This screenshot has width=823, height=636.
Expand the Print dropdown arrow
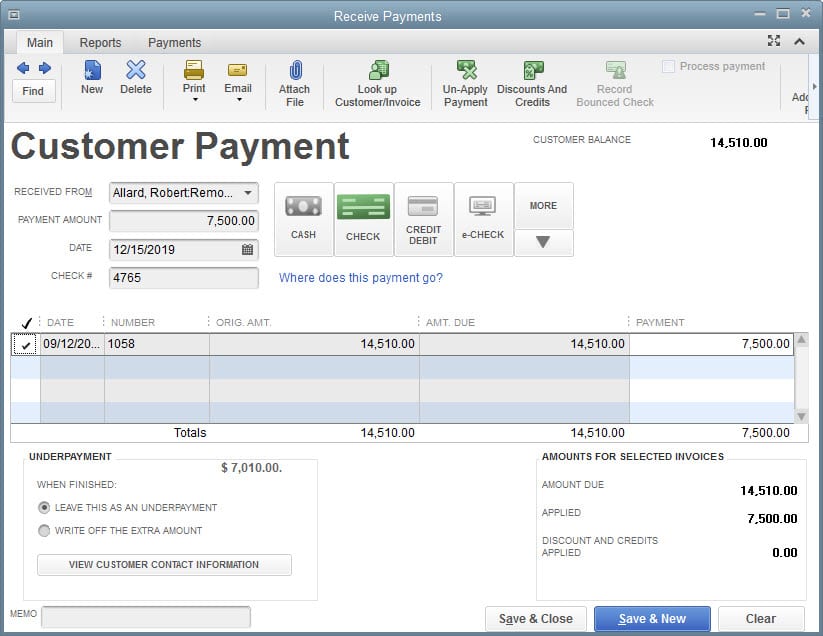[194, 100]
